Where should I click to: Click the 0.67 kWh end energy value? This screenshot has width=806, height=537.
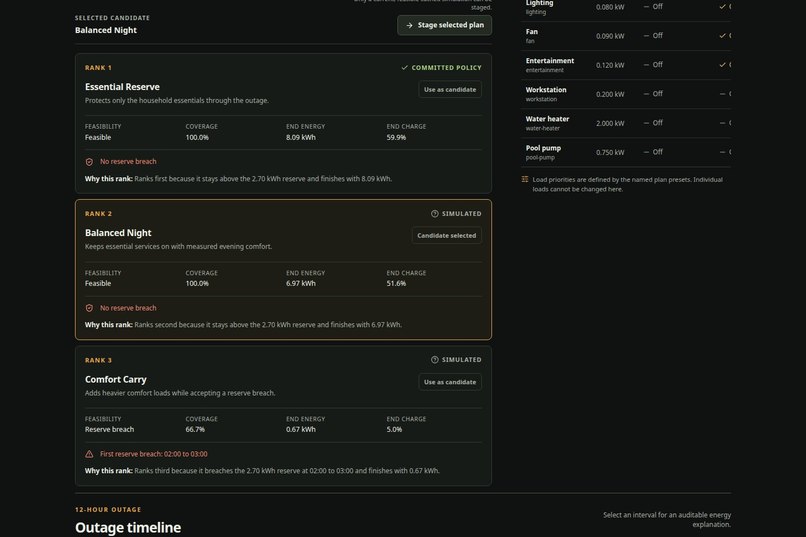pyautogui.click(x=301, y=429)
